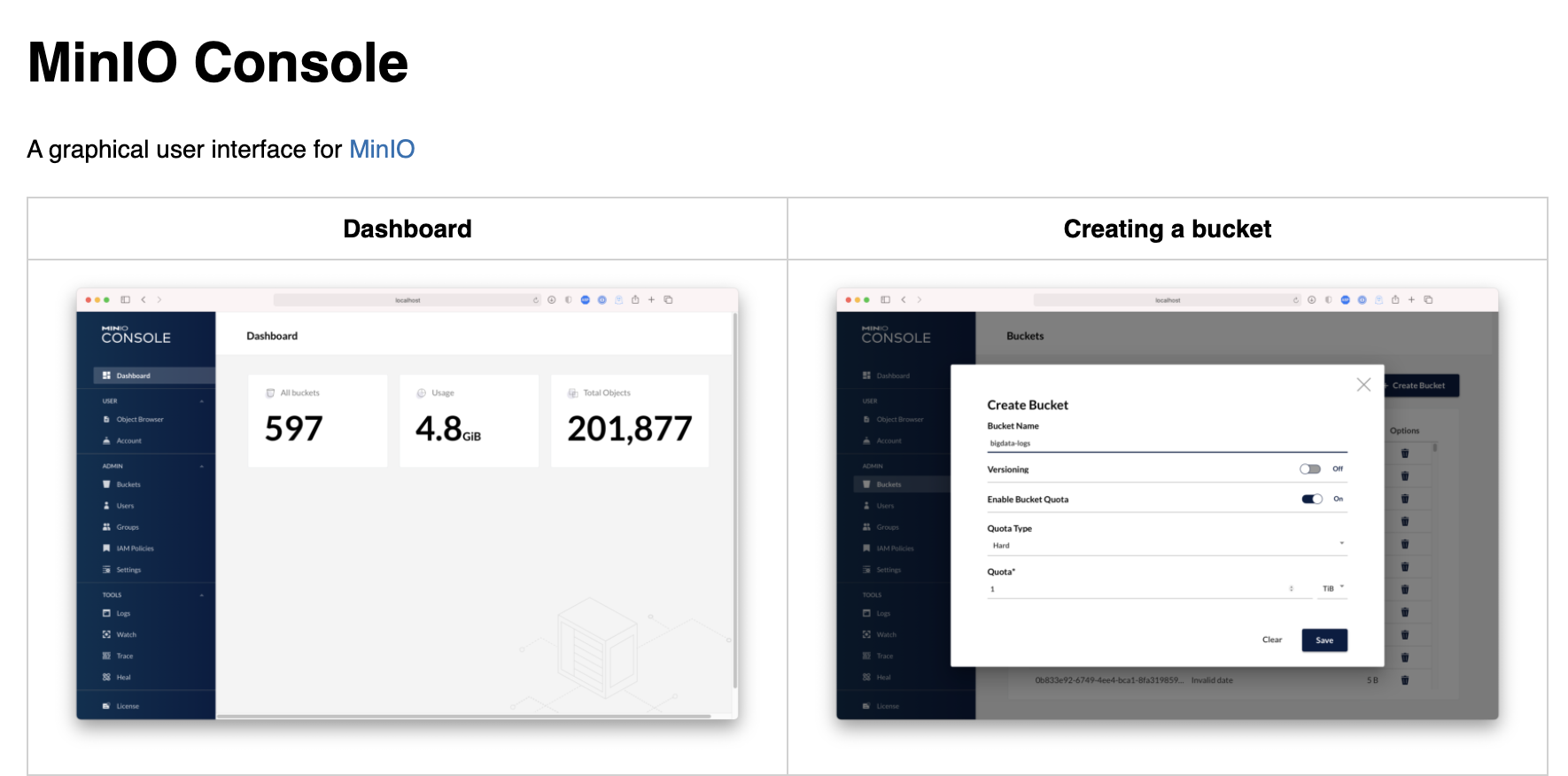This screenshot has height=776, width=1568.
Task: Click the Dashboard screenshot thumbnail's Usage card
Action: click(469, 421)
